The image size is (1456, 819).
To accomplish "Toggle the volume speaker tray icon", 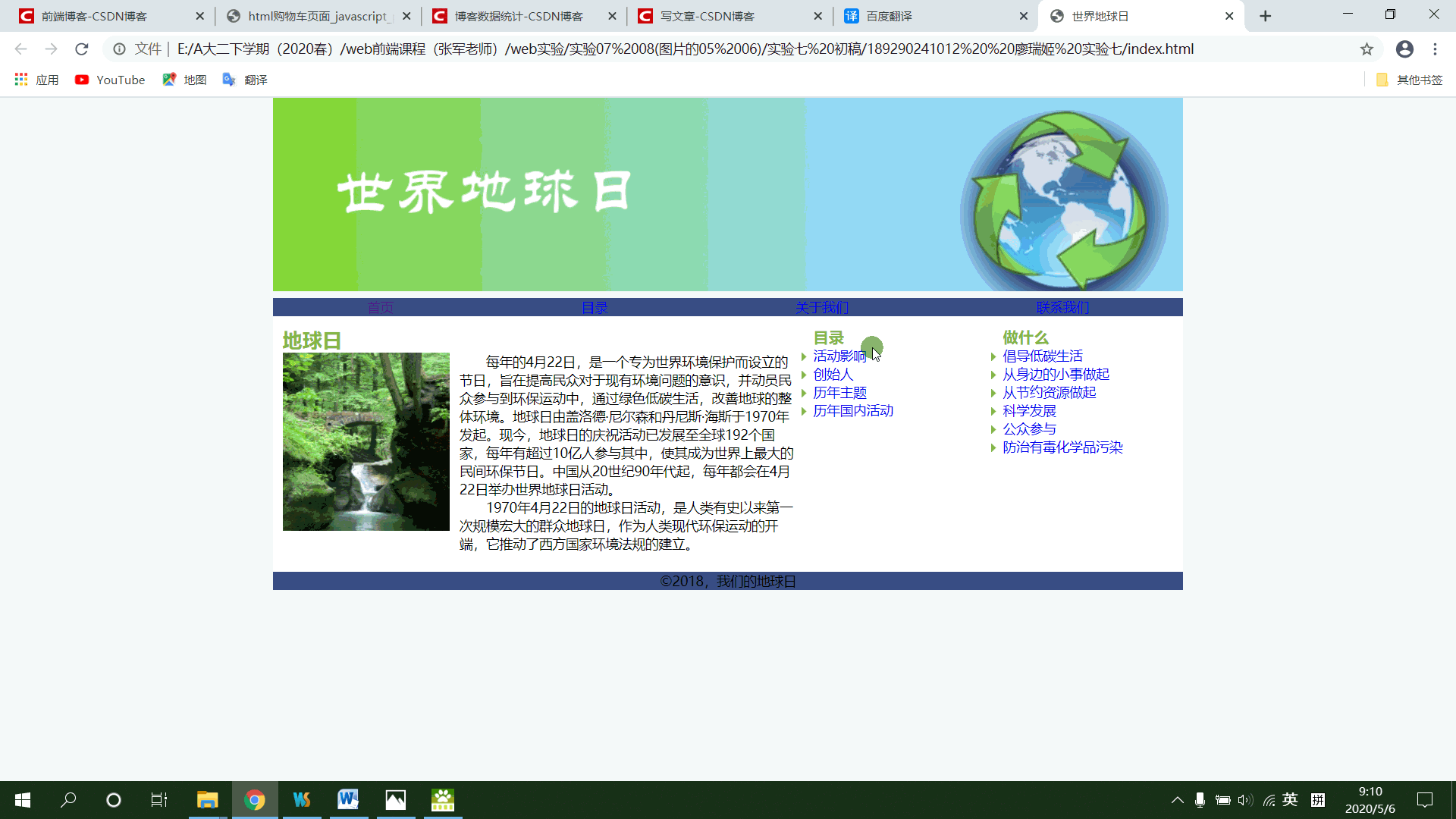I will [x=1244, y=799].
